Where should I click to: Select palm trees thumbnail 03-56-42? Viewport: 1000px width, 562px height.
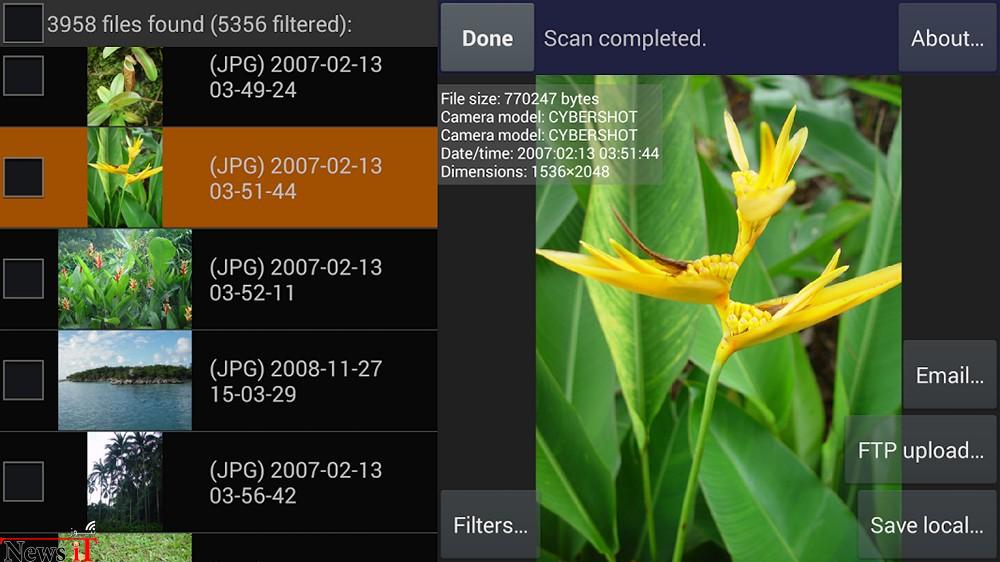pos(124,482)
